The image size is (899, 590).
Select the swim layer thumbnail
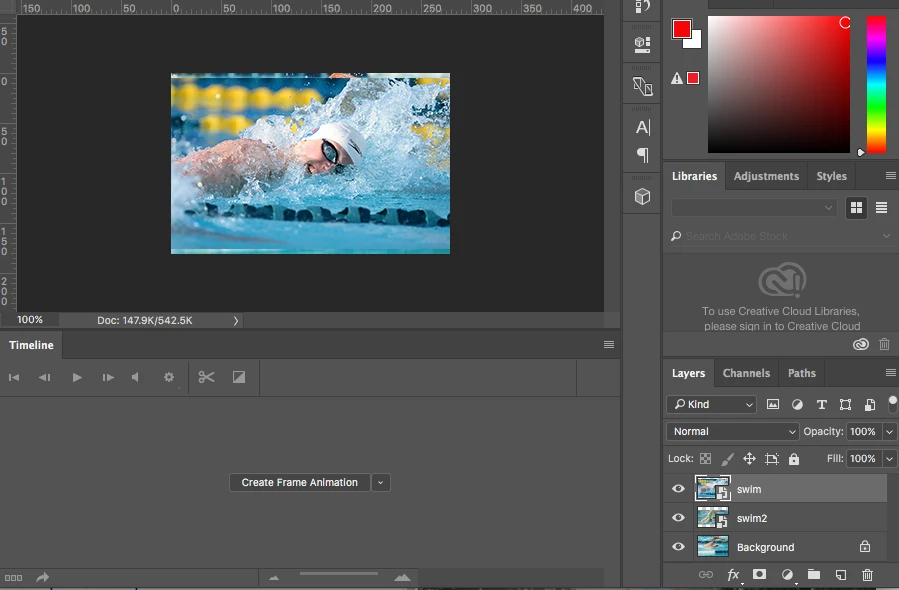click(713, 489)
